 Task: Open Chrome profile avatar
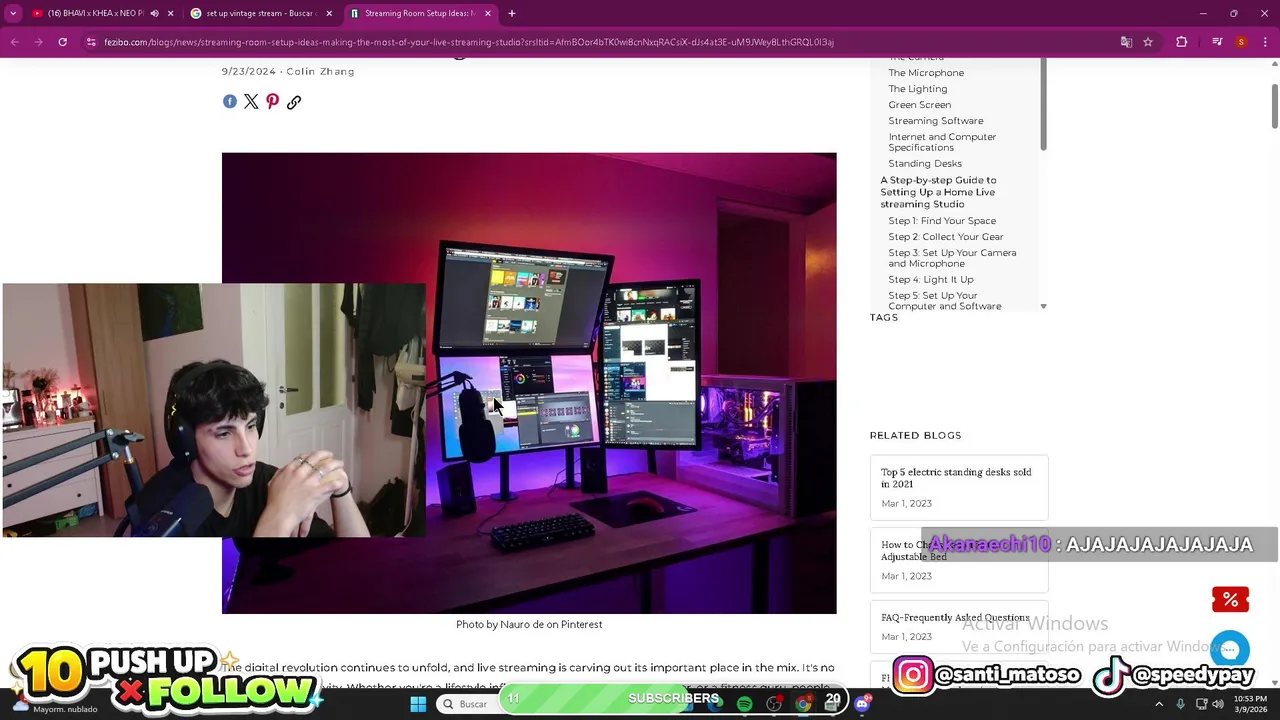(x=1241, y=42)
